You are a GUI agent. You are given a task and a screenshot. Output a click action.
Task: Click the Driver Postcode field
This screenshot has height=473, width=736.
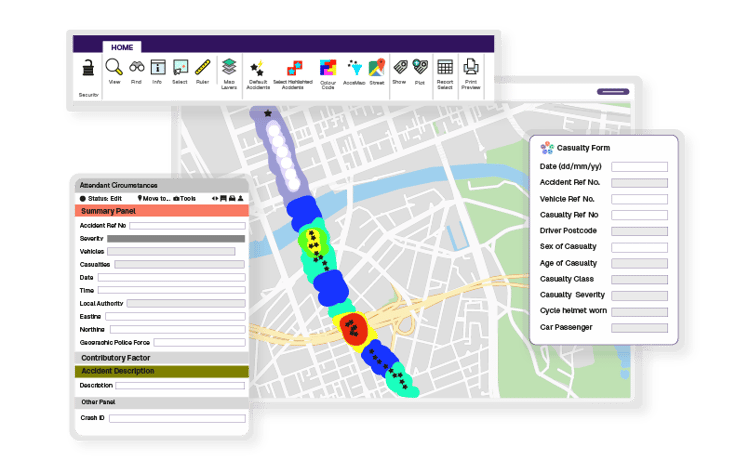pos(639,231)
